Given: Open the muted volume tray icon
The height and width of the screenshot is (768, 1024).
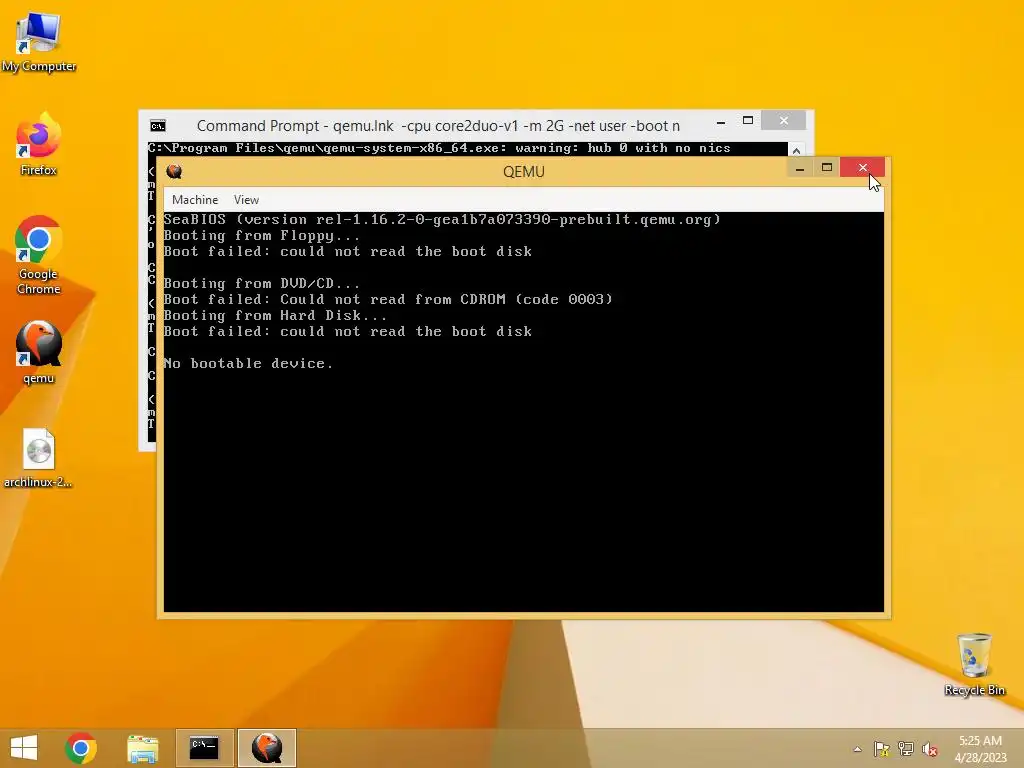Looking at the screenshot, I should (x=929, y=749).
